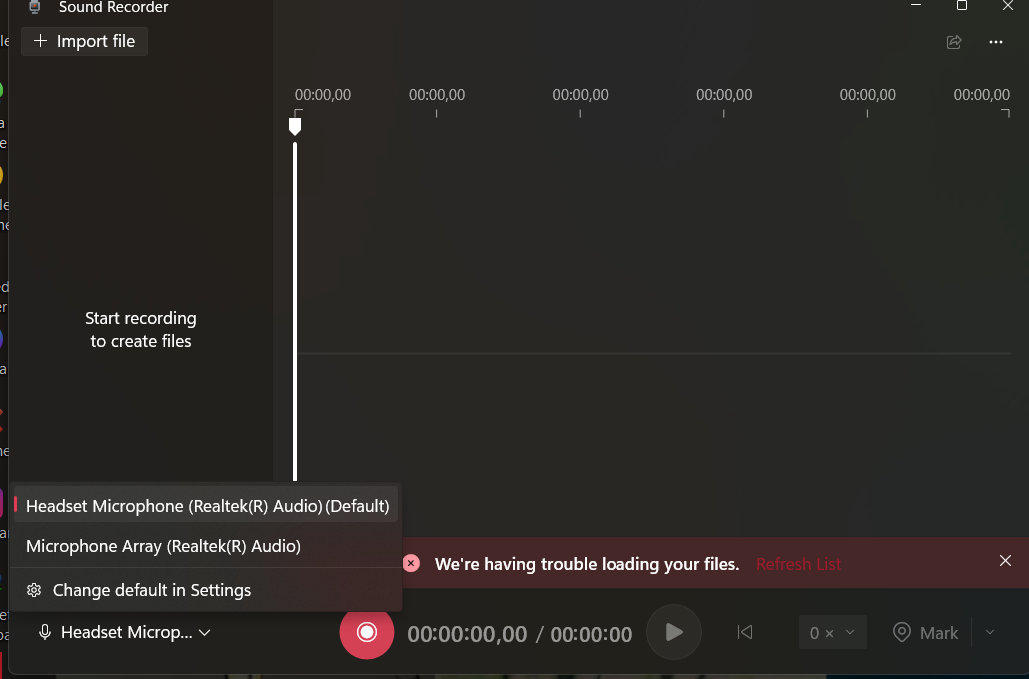Click the Sound Recorder app icon in title bar
Screen dimensions: 1029x679
[35, 7]
